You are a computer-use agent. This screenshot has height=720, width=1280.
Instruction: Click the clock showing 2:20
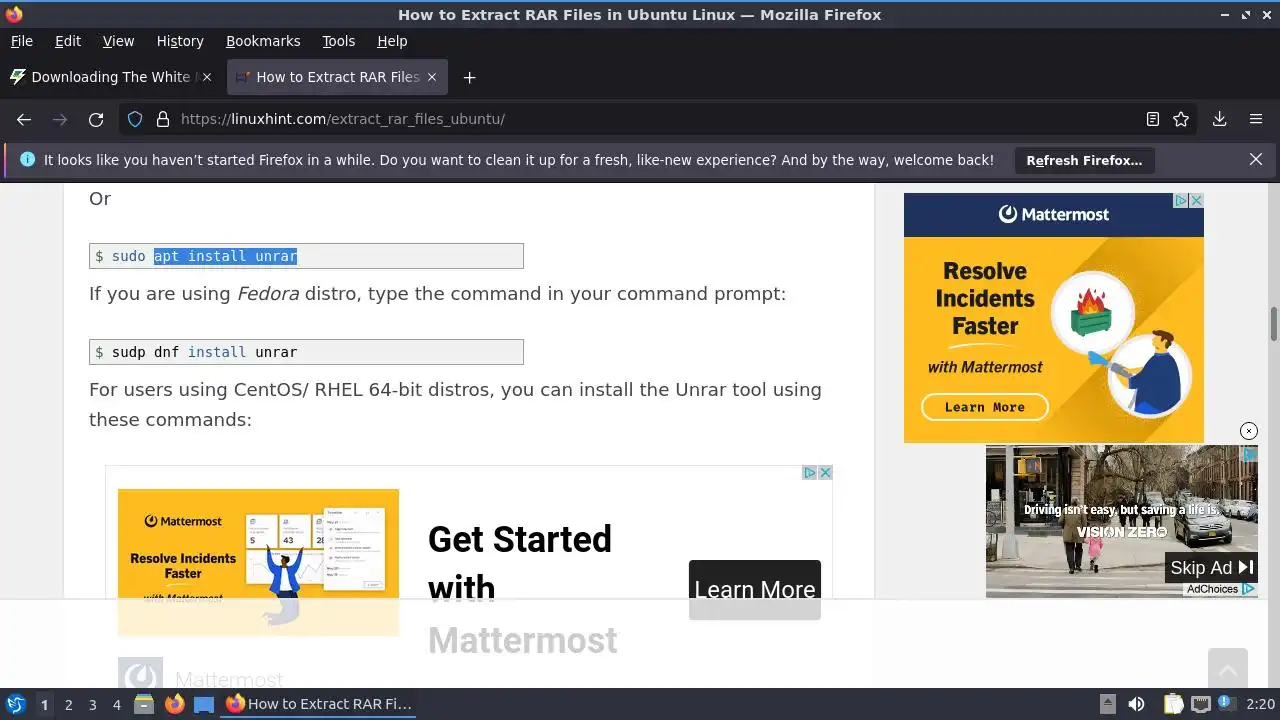click(x=1260, y=704)
